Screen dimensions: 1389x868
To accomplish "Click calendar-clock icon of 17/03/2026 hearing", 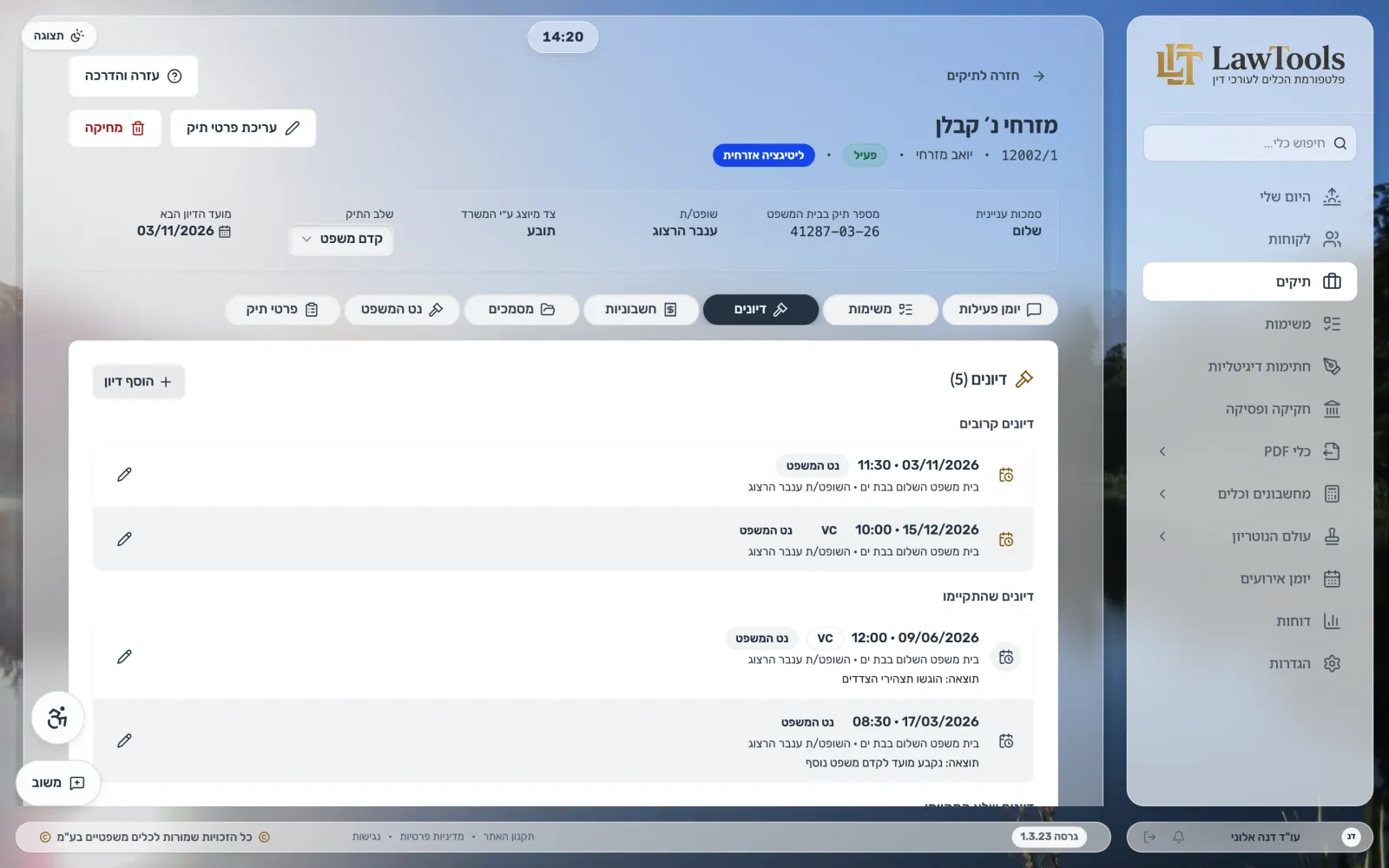I will [1006, 741].
